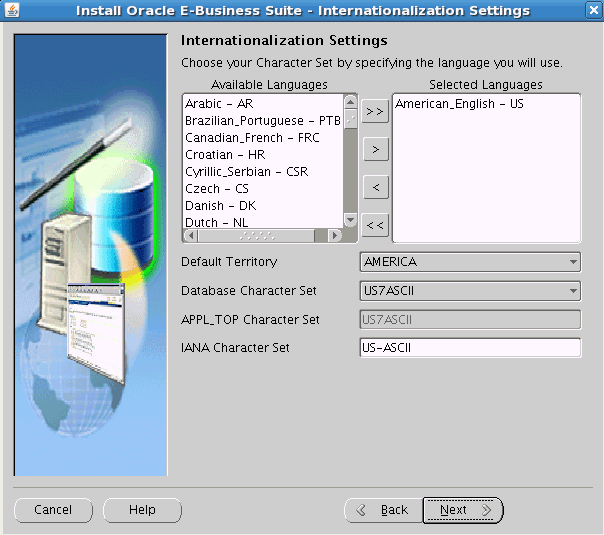604x535 pixels.
Task: Click the APPL_TOP Character Set field
Action: click(x=470, y=320)
